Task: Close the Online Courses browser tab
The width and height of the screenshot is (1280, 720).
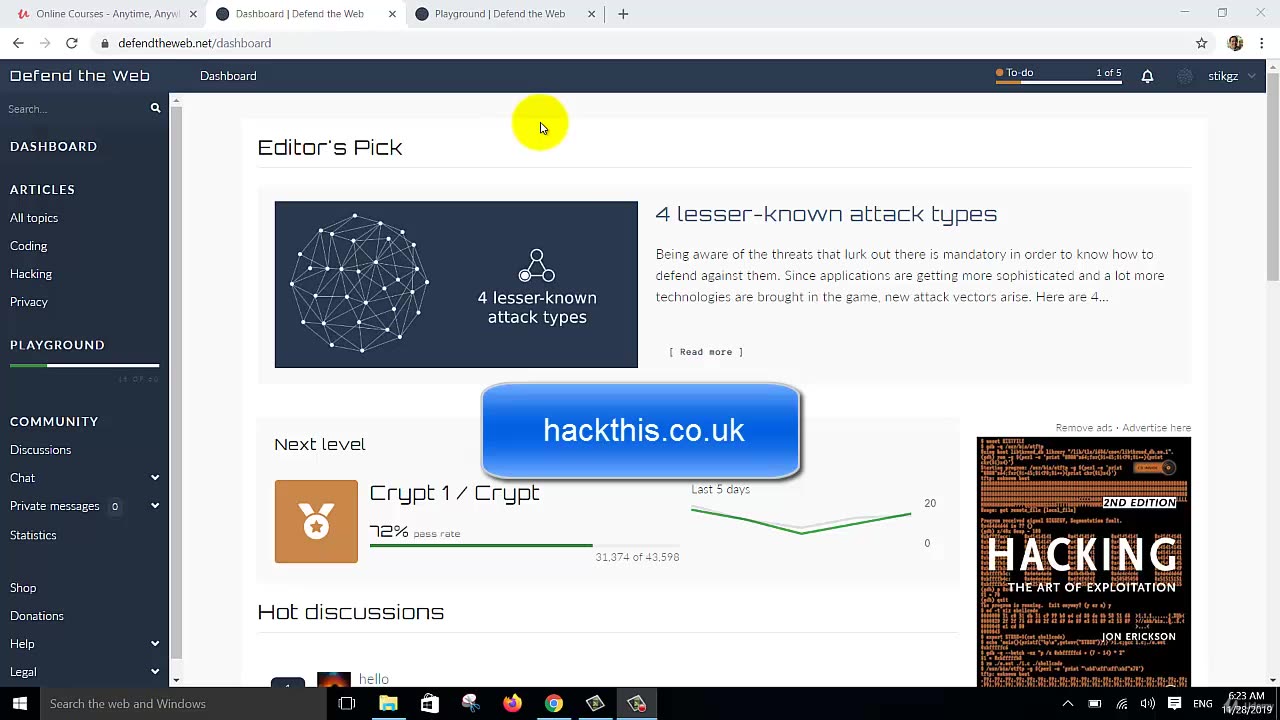Action: point(193,14)
